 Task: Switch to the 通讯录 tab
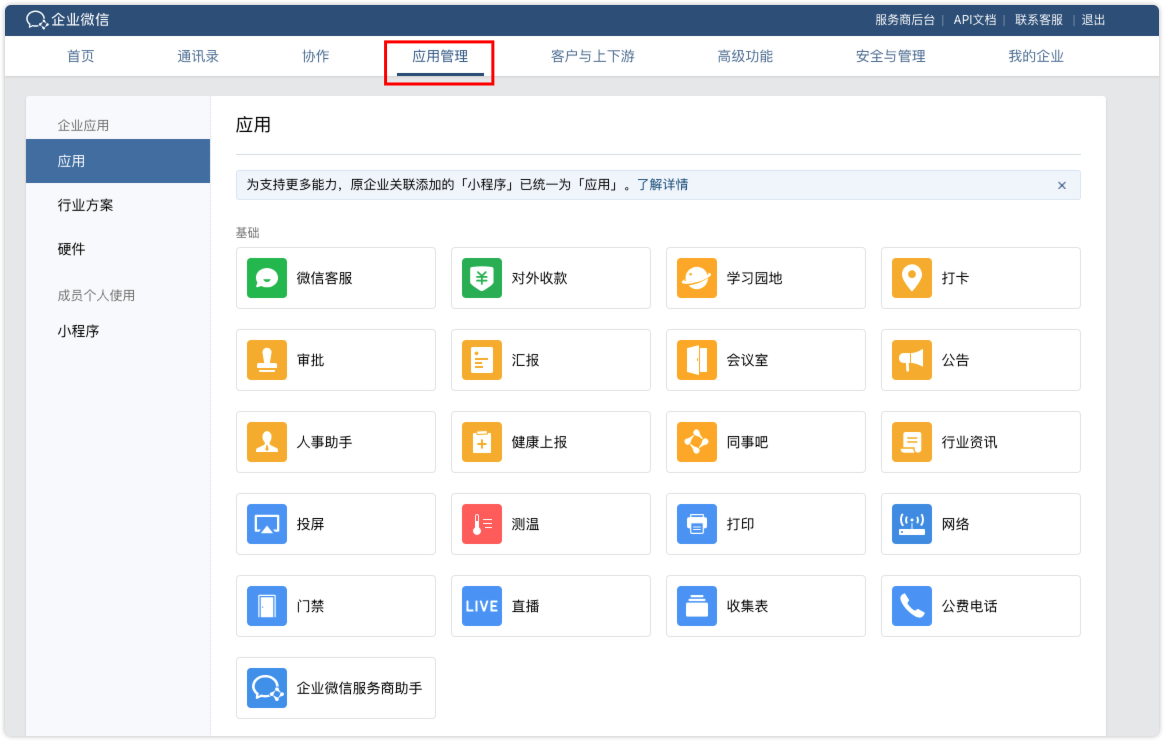[198, 56]
